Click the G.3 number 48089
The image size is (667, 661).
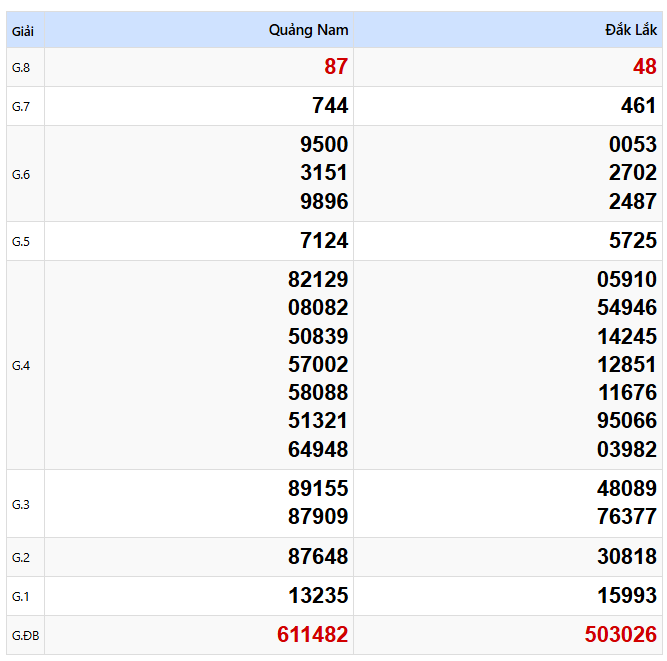[627, 488]
